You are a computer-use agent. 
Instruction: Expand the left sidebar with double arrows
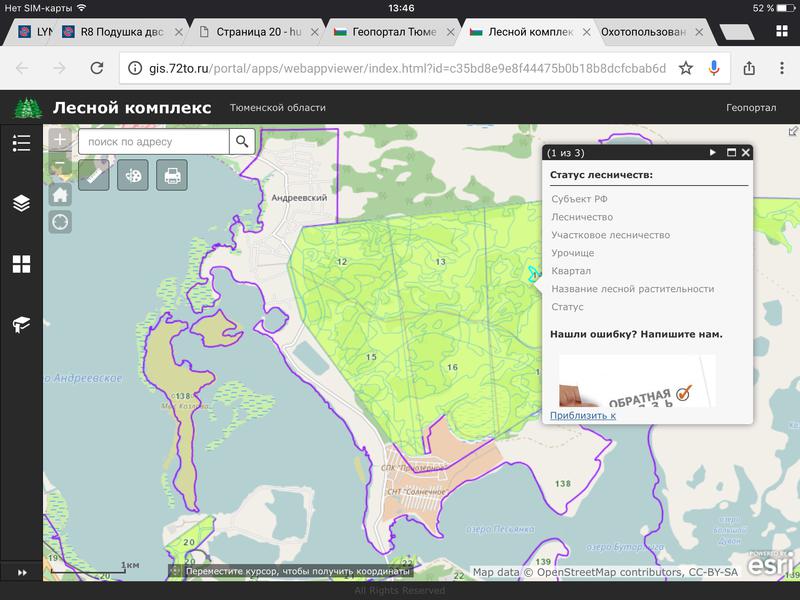[x=21, y=571]
